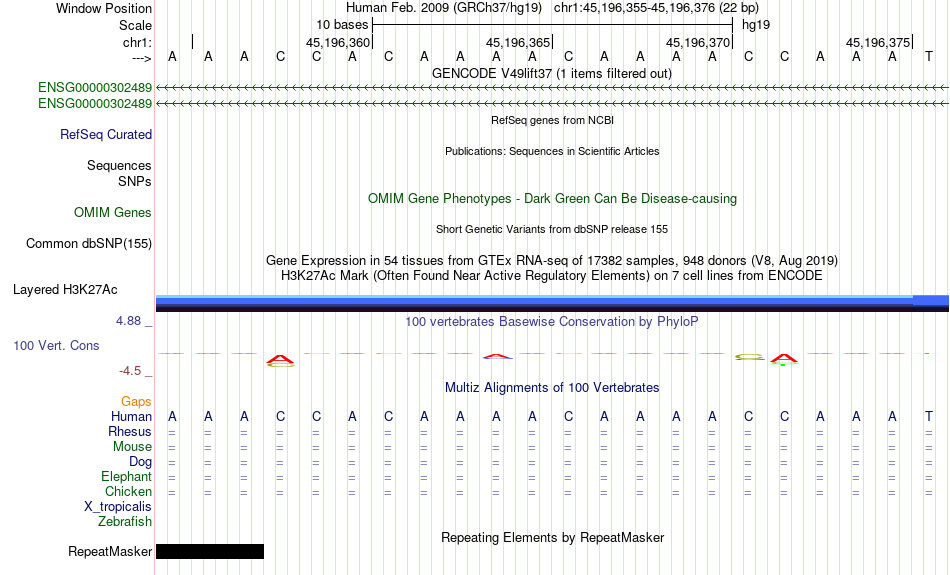
Task: Click the chr1: ruler label
Action: coord(137,42)
